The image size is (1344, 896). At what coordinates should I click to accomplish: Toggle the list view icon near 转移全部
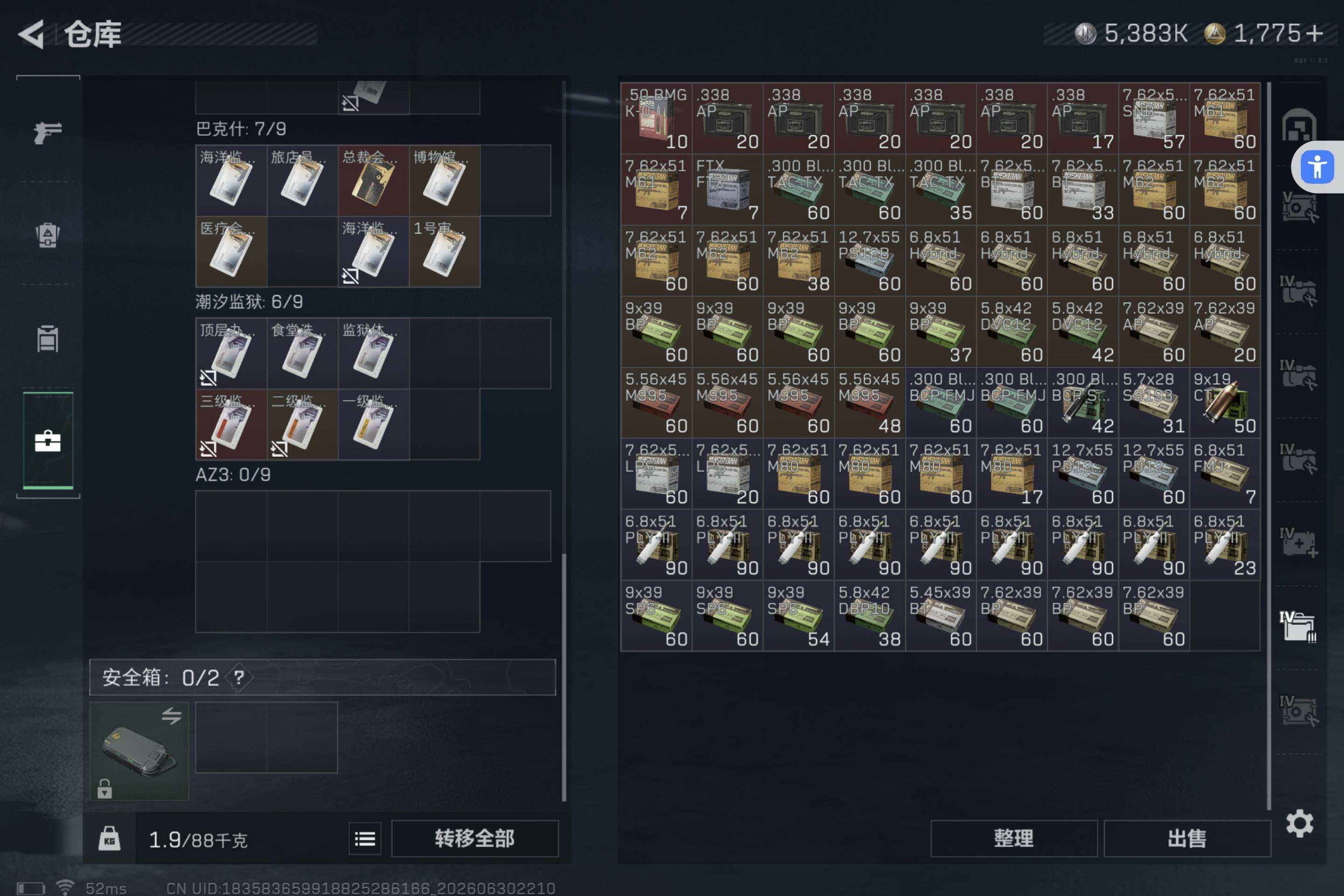(364, 838)
